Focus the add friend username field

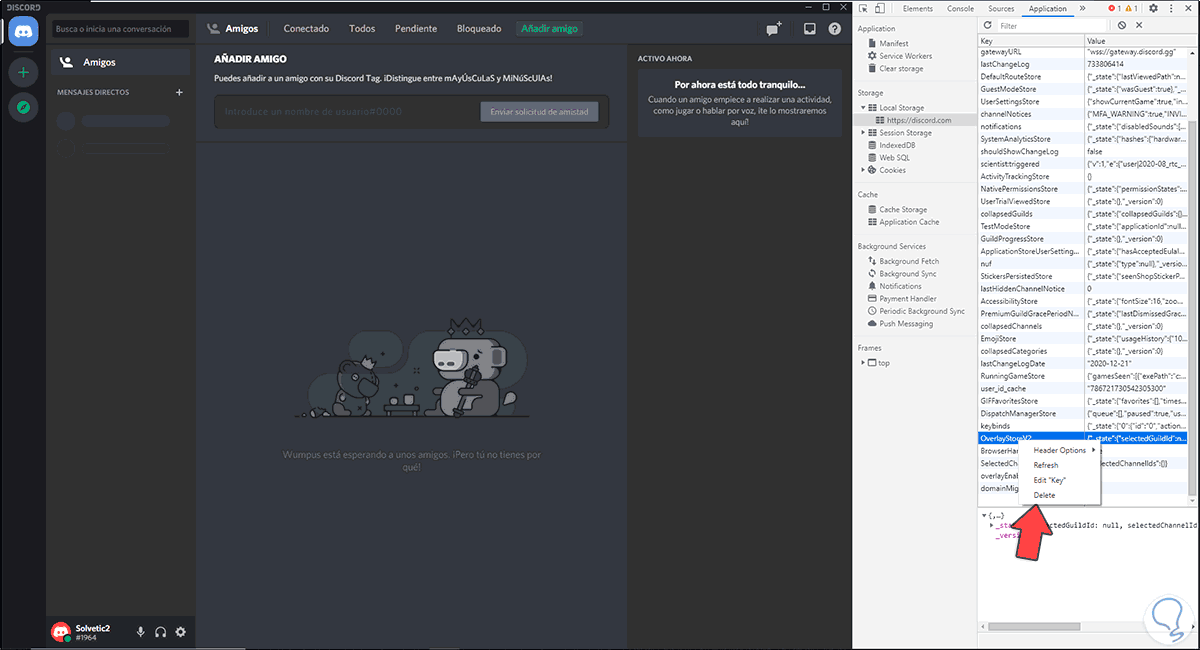[346, 112]
